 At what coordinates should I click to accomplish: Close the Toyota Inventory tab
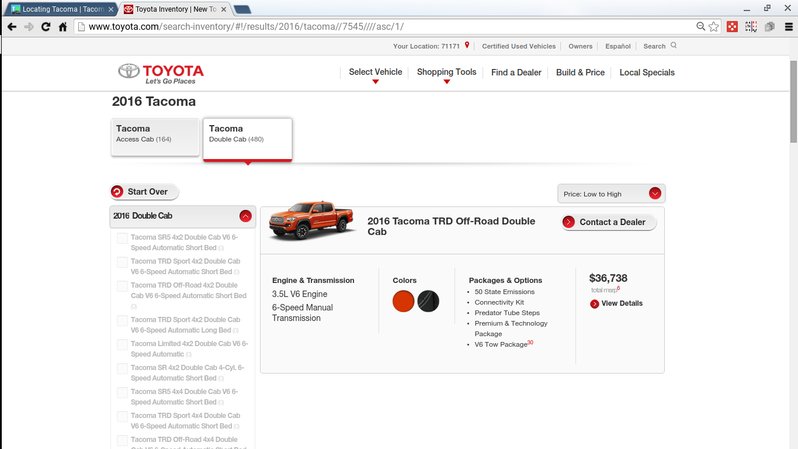tap(223, 9)
